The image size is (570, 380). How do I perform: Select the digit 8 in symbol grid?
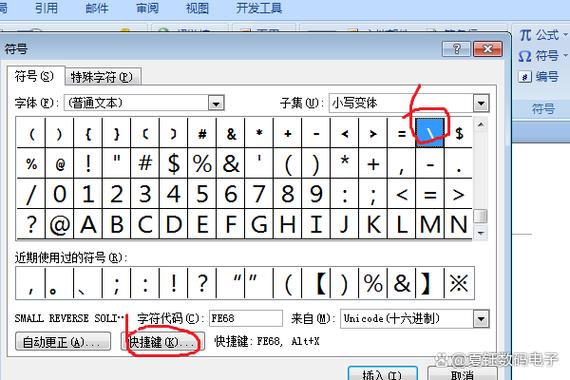click(x=288, y=194)
